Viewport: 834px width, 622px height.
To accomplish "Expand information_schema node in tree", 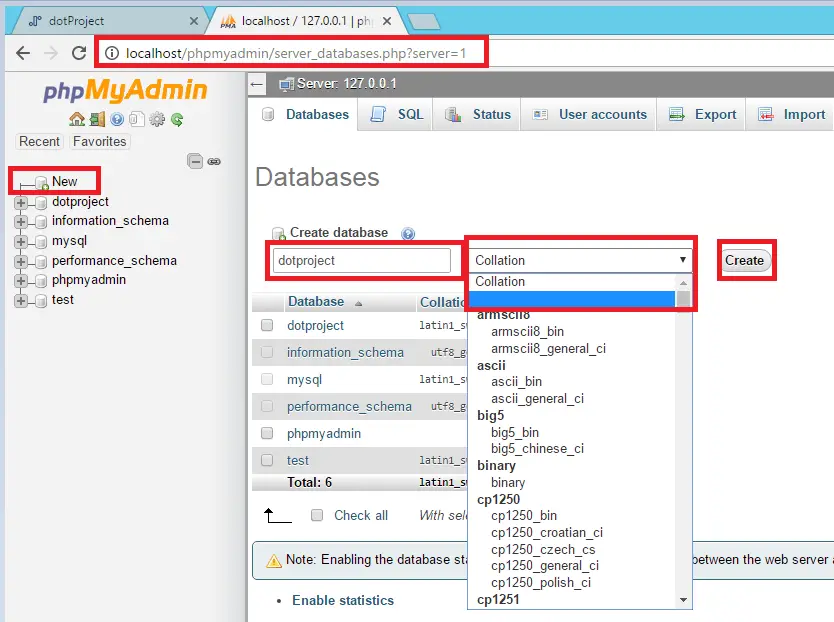I will pos(21,222).
